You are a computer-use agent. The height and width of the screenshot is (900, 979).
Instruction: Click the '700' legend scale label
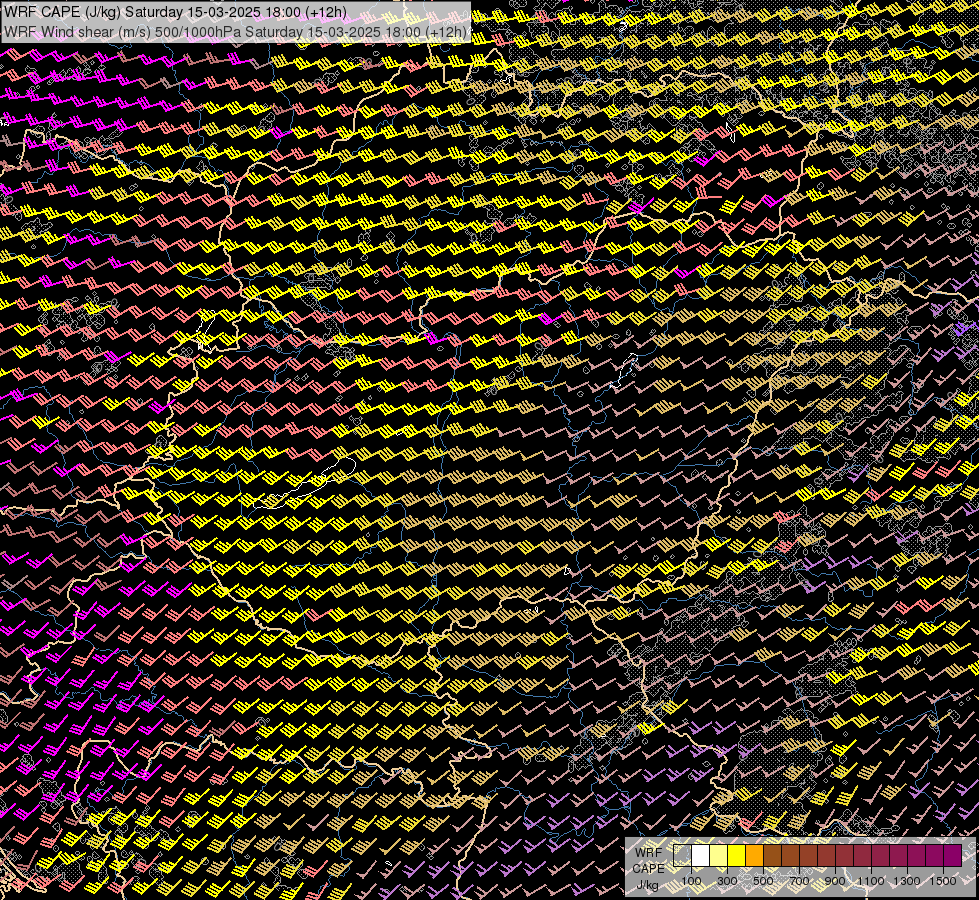pos(799,881)
